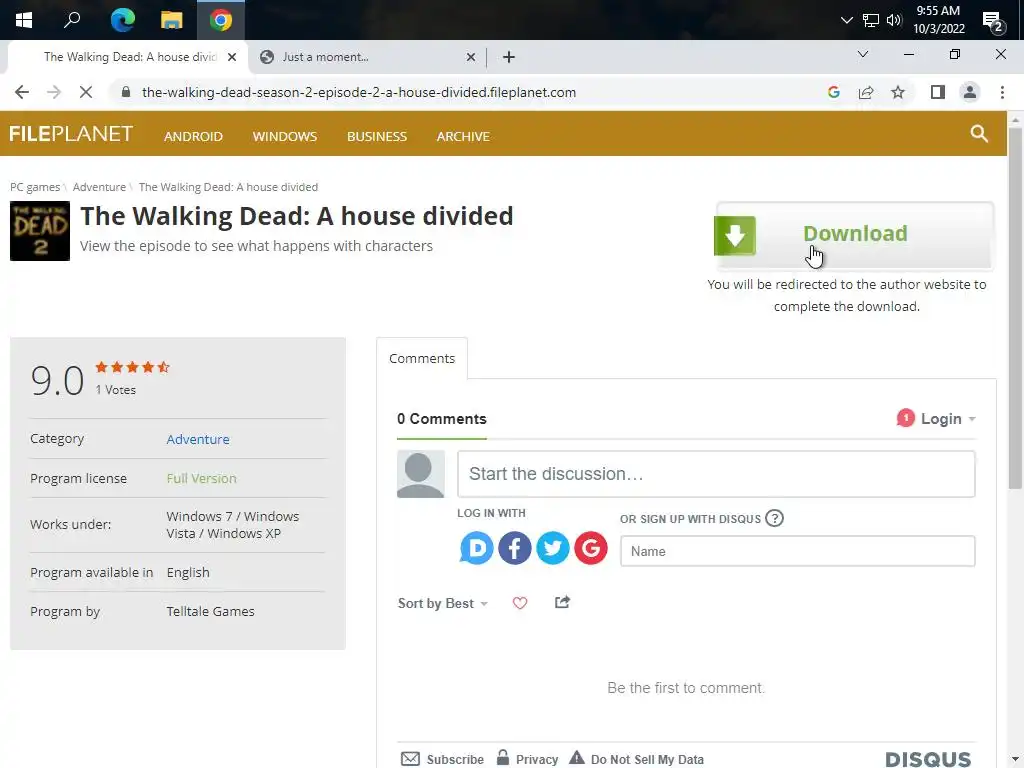Click Do Not Sell My Data

coord(636,759)
